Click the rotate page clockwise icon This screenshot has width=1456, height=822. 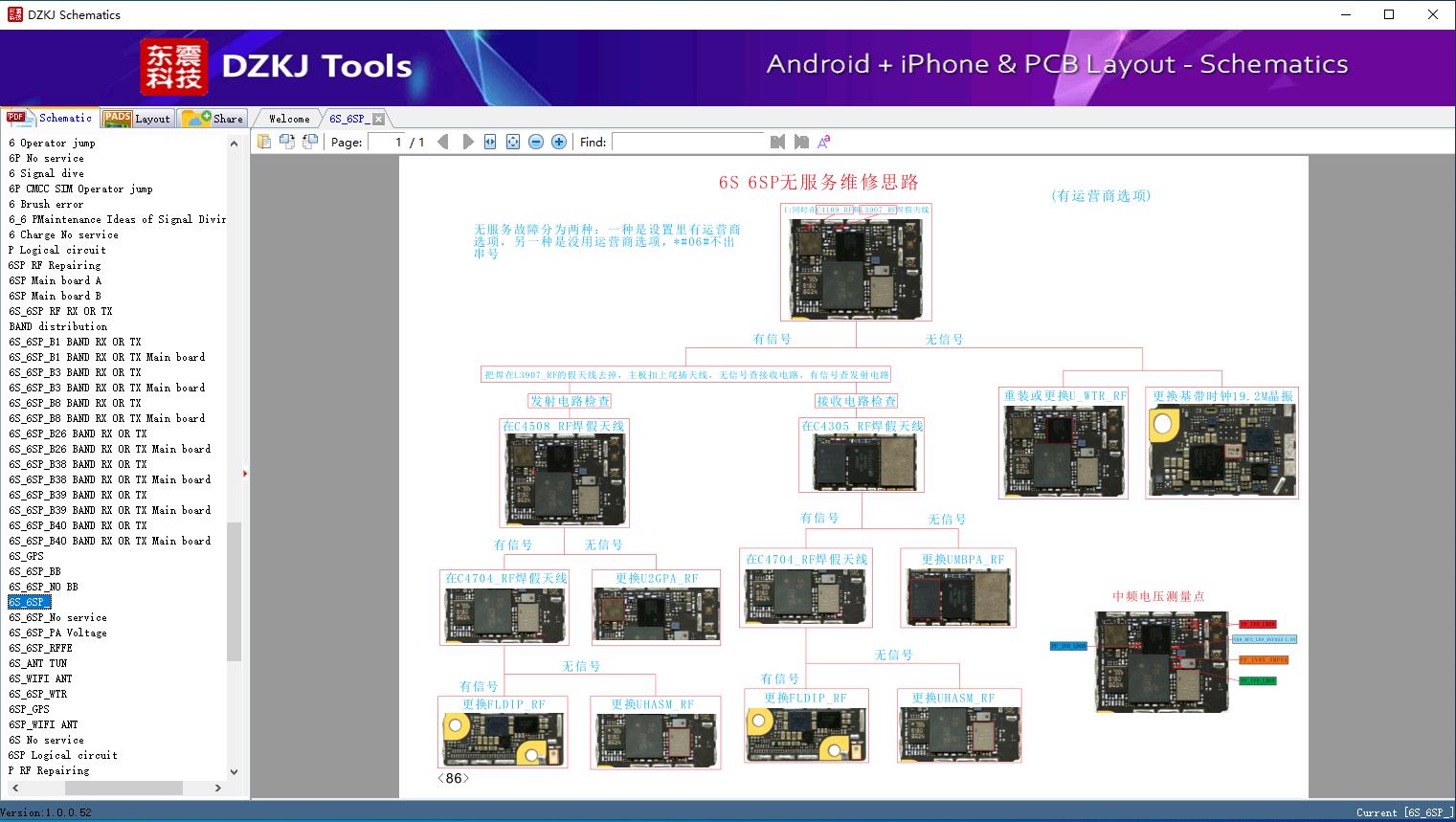click(310, 142)
